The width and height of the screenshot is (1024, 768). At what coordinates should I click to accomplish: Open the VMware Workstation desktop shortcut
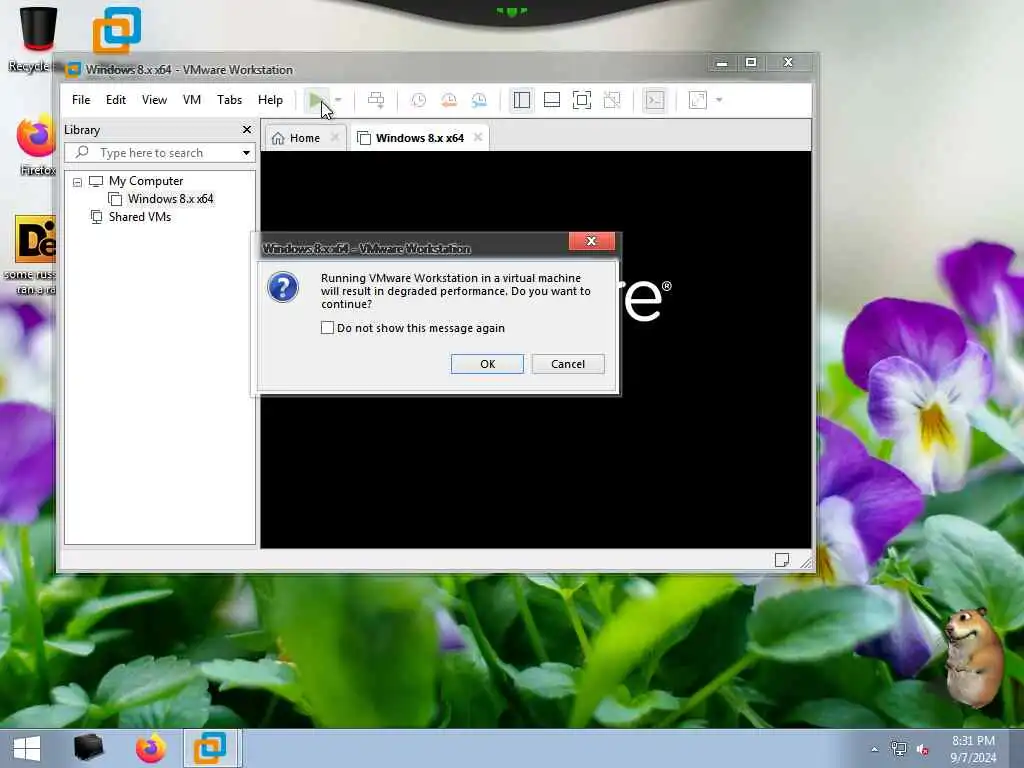[116, 29]
